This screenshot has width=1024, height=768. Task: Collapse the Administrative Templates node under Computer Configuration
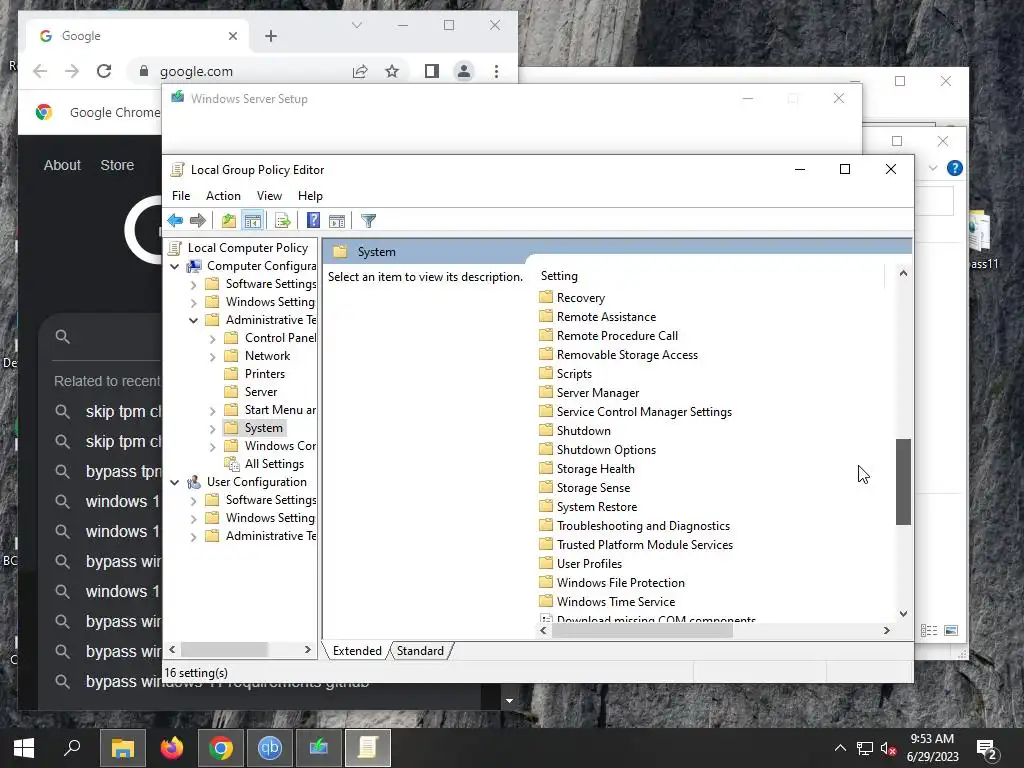coord(193,320)
